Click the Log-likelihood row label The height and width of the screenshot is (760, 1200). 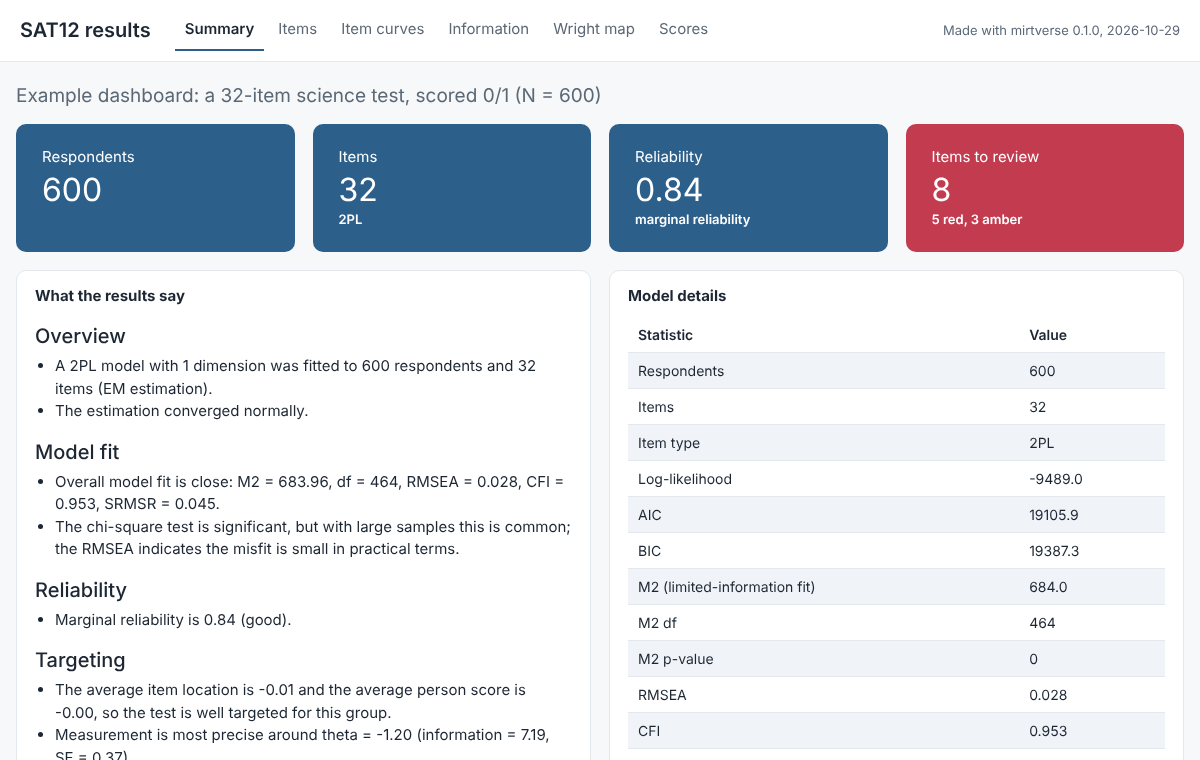[685, 479]
